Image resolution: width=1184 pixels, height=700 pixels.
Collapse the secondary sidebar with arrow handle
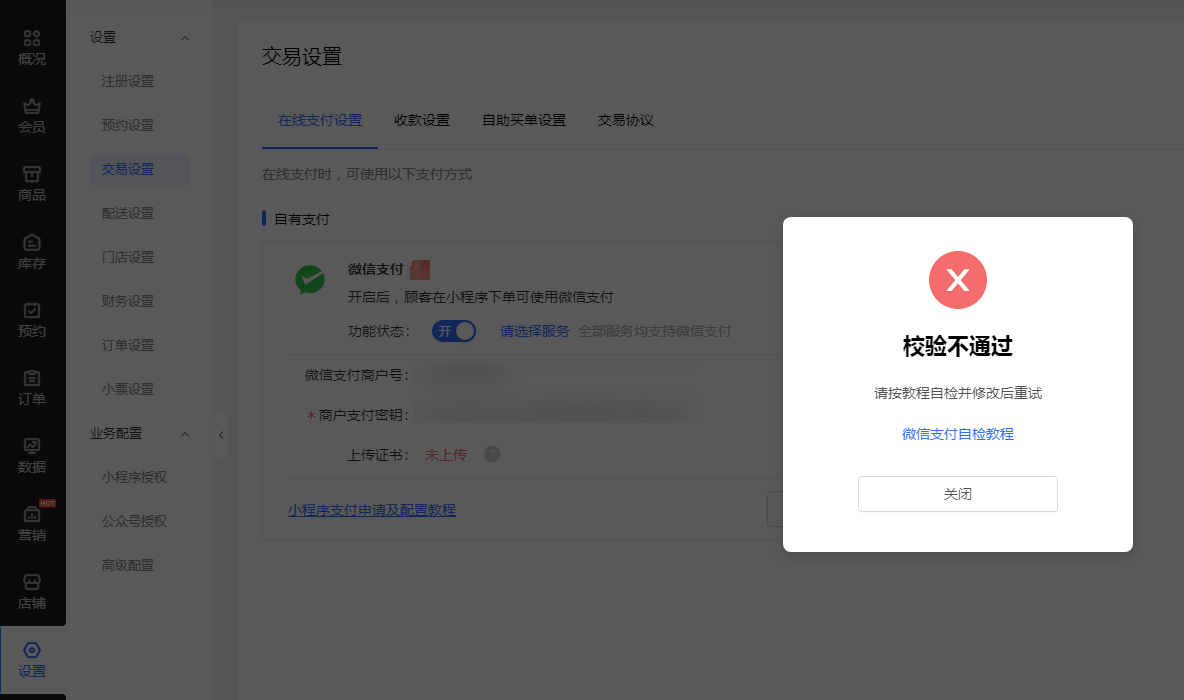point(220,435)
